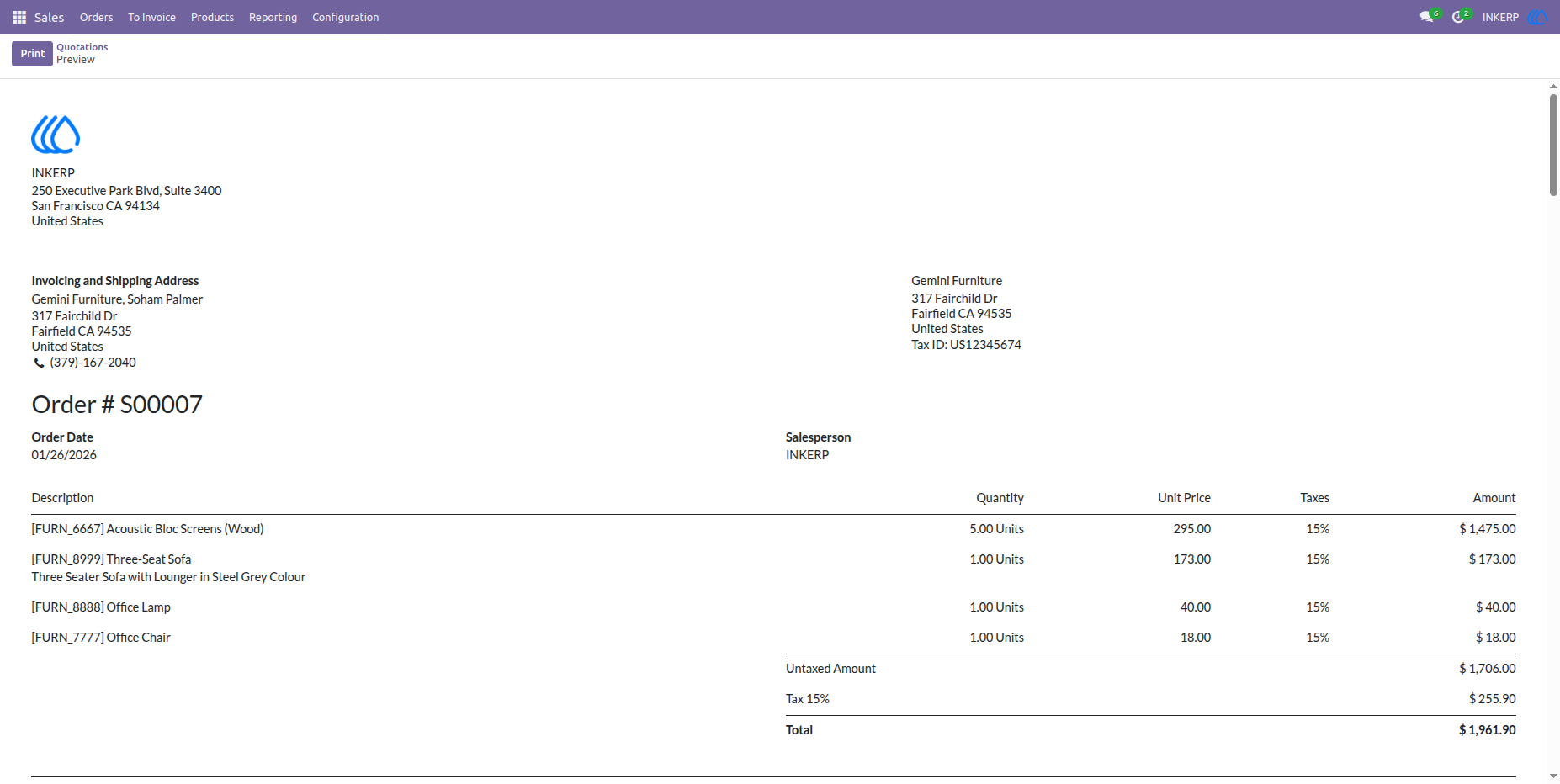The width and height of the screenshot is (1560, 784).
Task: Click the scroll down arrow of scrollbar
Action: click(1553, 776)
